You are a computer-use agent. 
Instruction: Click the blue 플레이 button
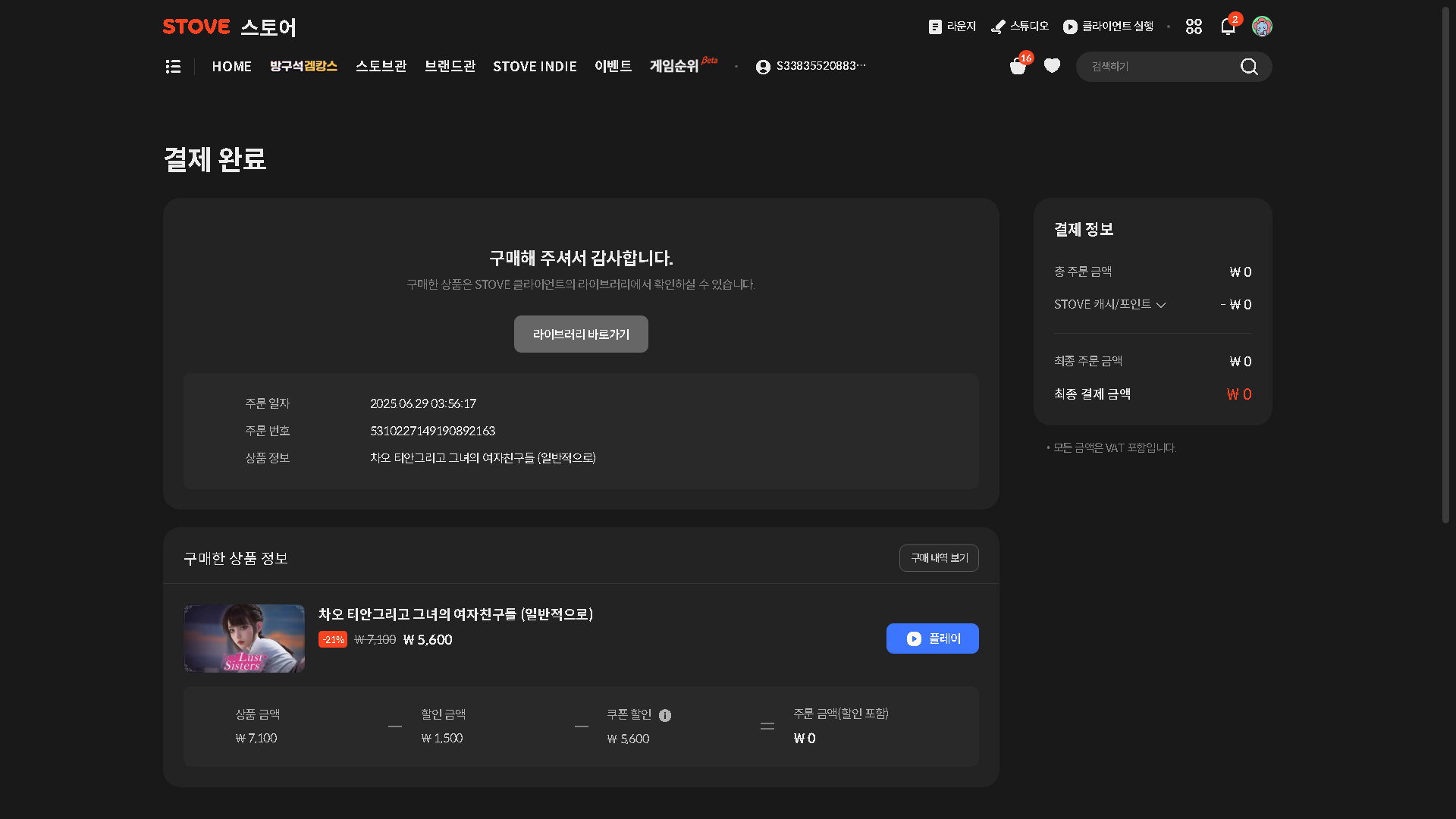(932, 639)
